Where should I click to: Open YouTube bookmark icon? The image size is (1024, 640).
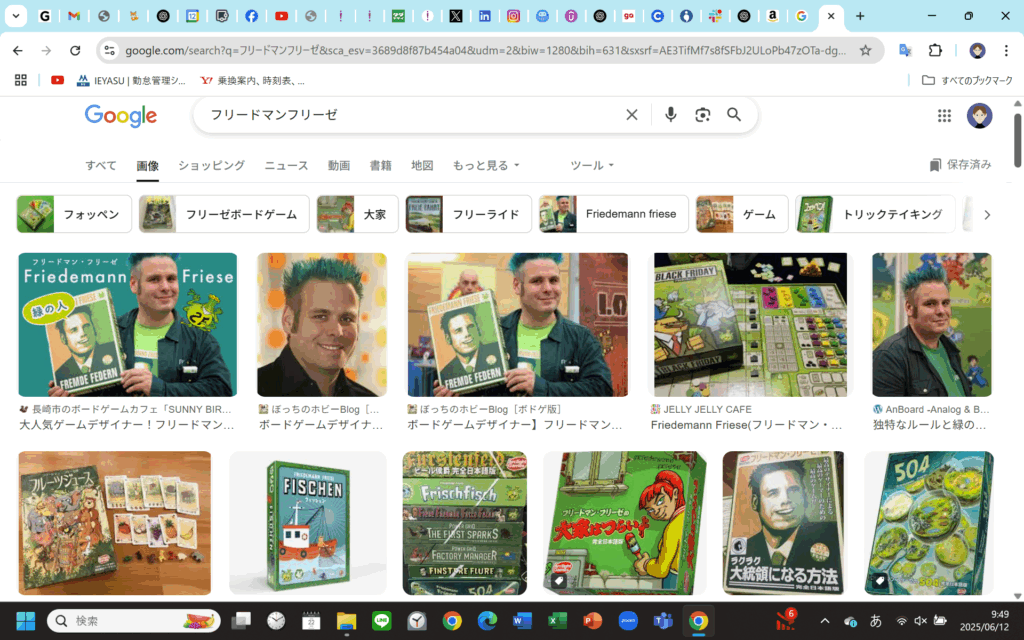57,80
